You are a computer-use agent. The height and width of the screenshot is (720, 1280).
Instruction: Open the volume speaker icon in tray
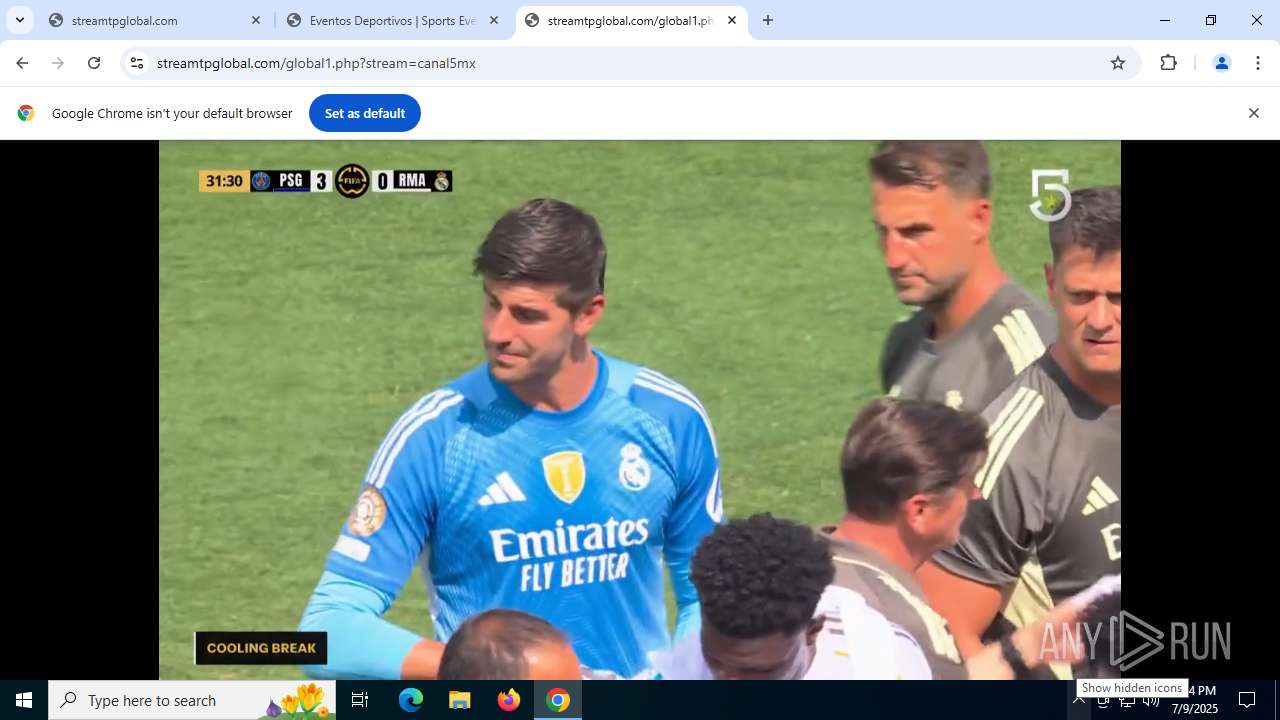point(1151,701)
